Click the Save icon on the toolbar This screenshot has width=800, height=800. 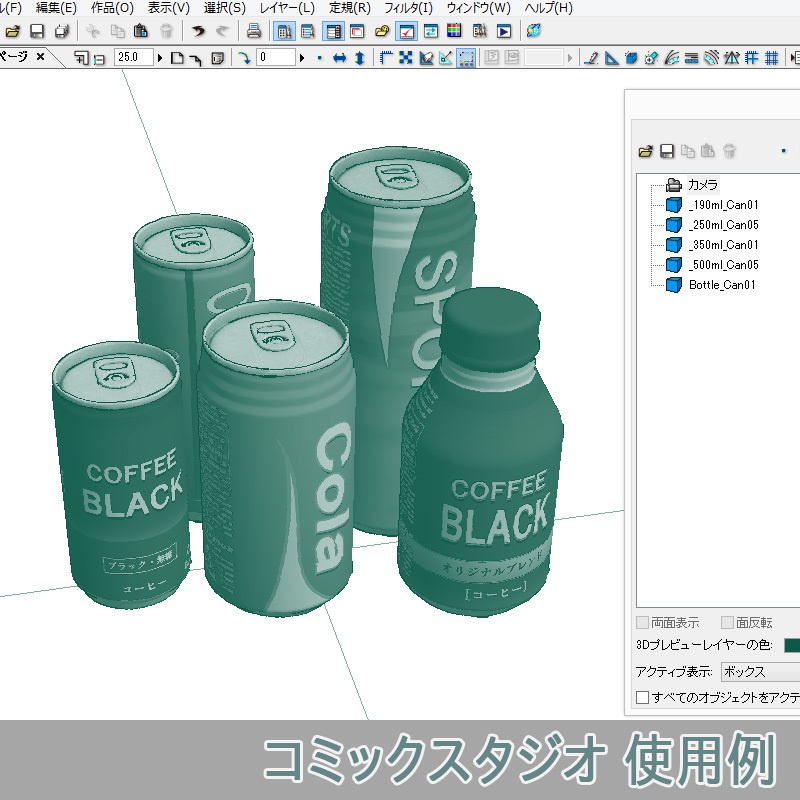38,30
